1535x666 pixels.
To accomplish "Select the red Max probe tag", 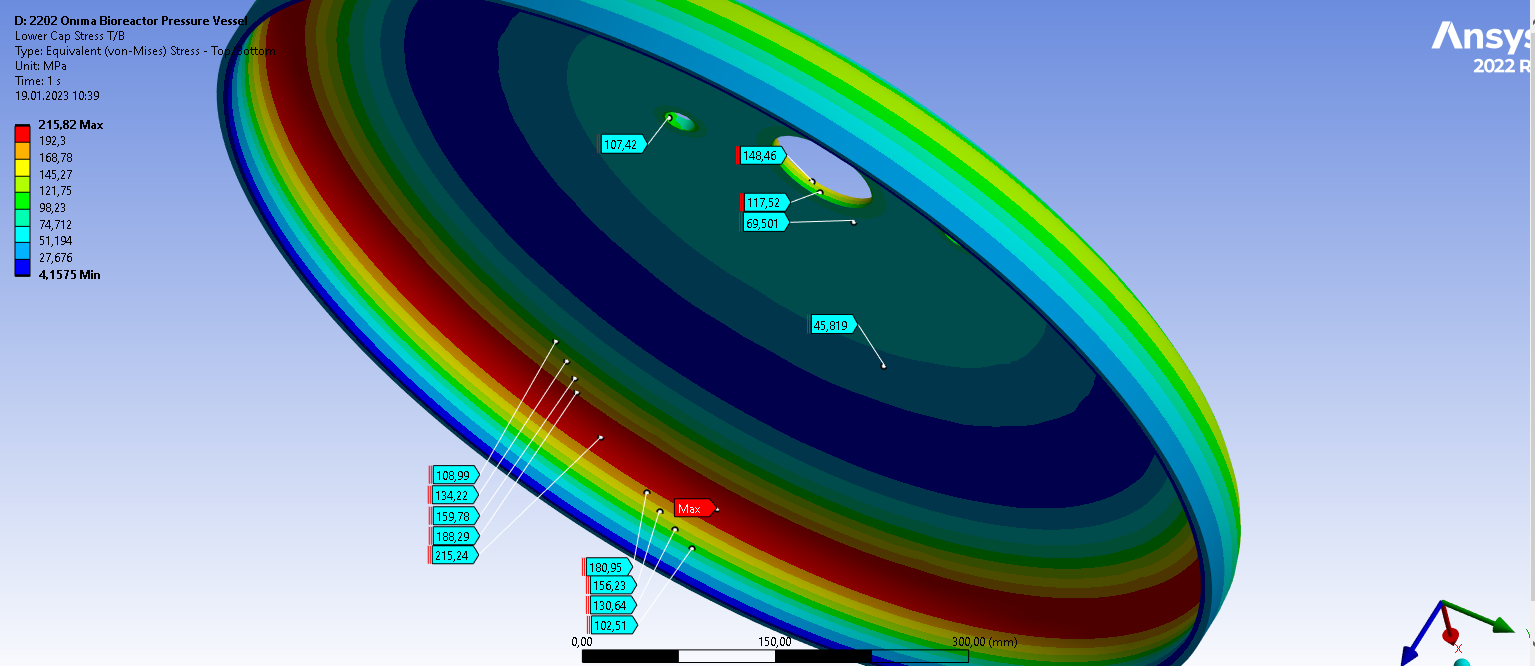I will (x=693, y=508).
